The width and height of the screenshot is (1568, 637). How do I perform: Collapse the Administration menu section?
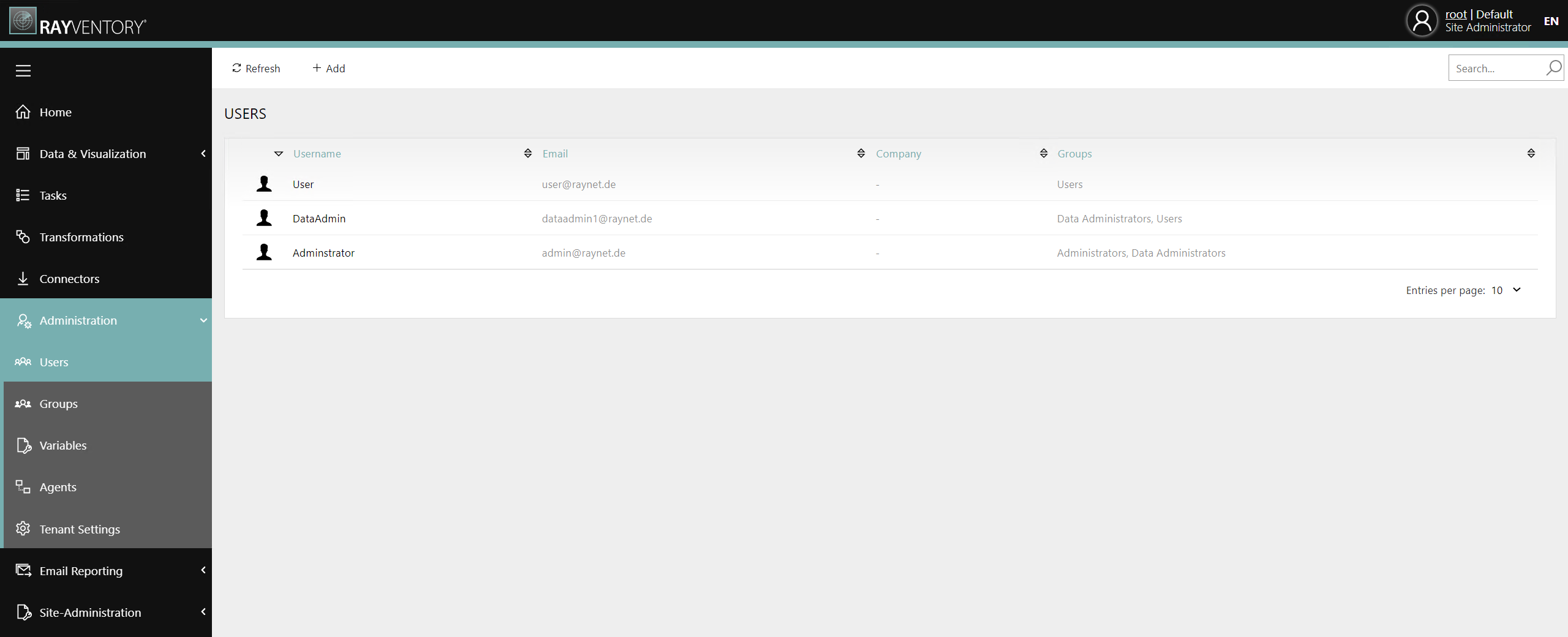click(203, 320)
